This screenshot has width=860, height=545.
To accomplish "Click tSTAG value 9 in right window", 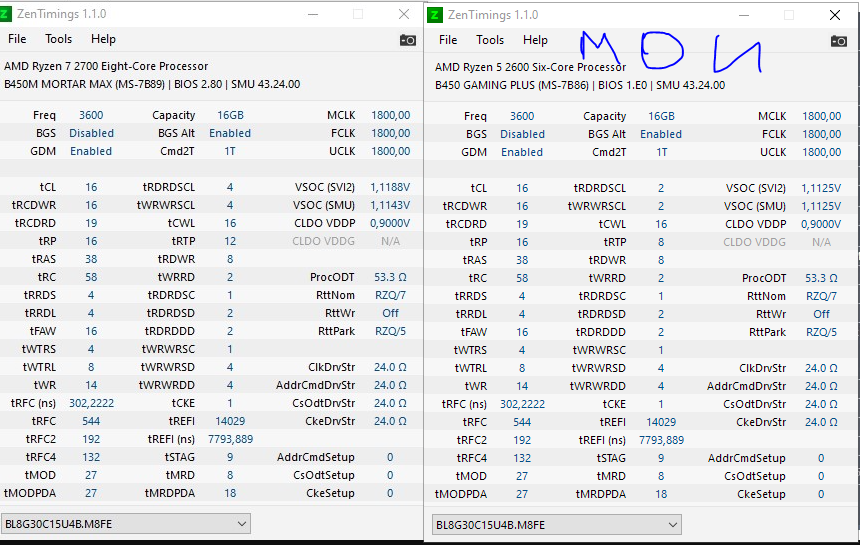I will click(x=661, y=458).
